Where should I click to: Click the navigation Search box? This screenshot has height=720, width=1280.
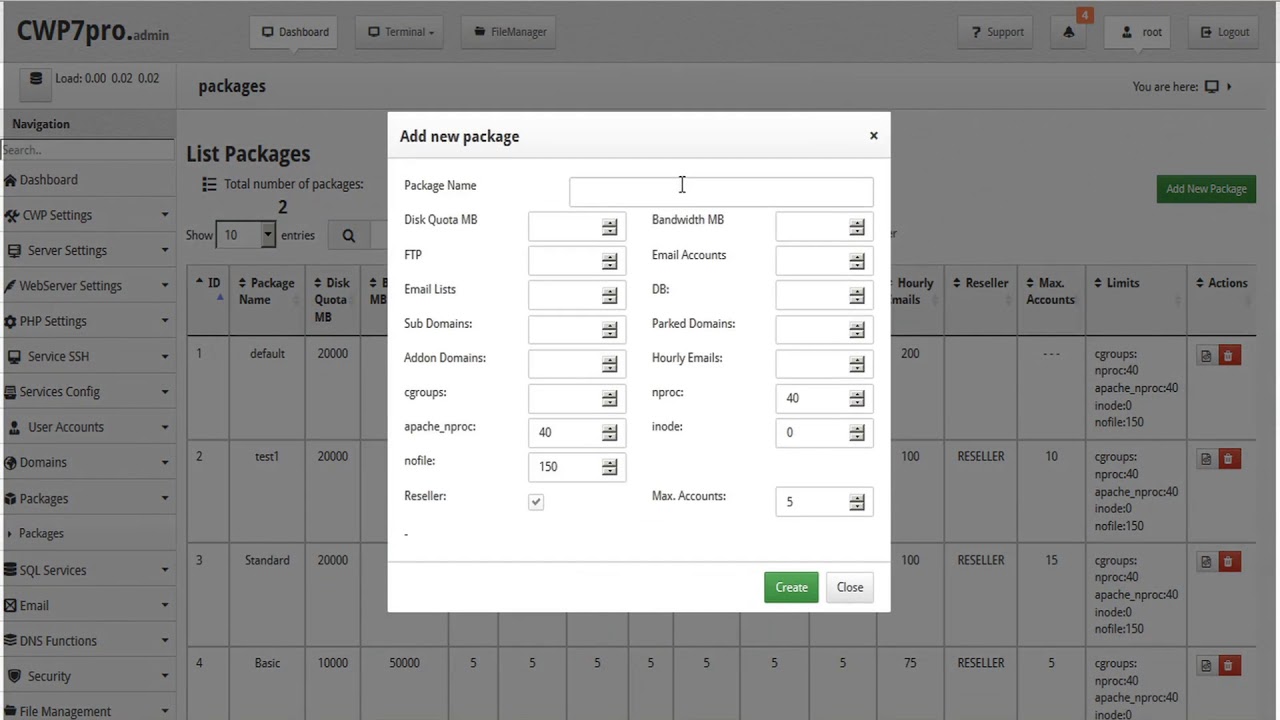[x=87, y=150]
